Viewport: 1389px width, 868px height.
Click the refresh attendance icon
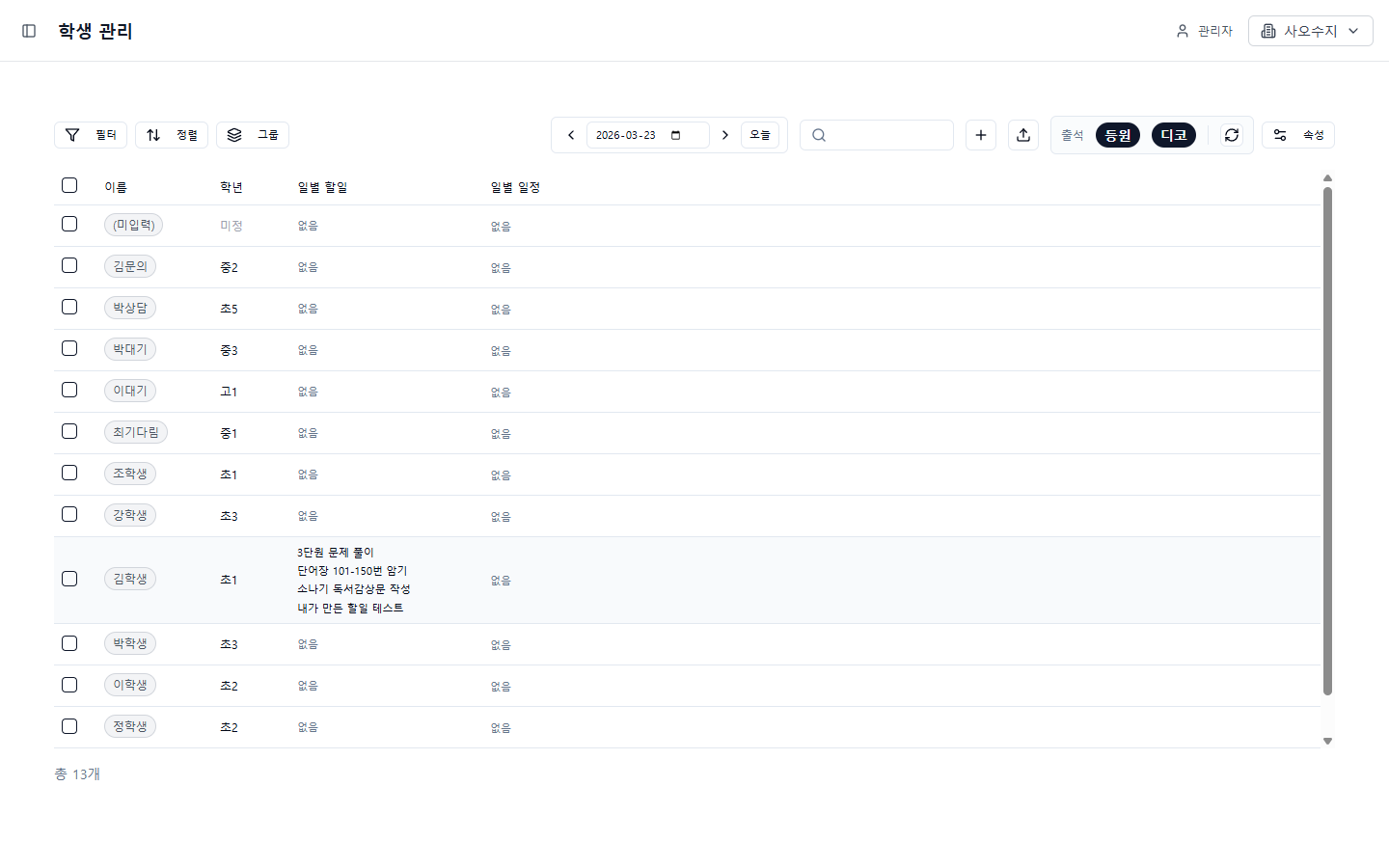coord(1232,135)
